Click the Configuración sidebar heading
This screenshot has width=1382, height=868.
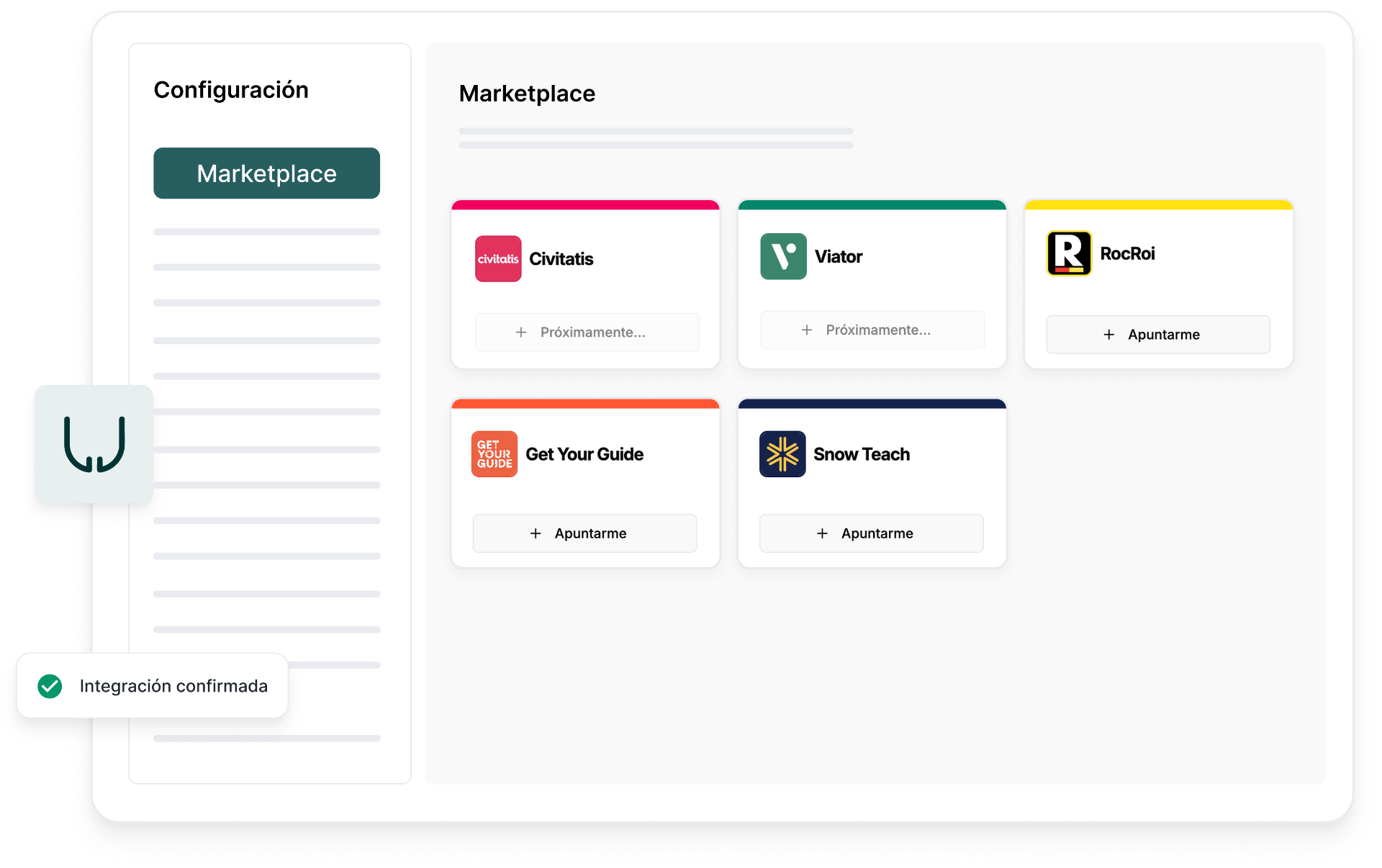point(231,90)
